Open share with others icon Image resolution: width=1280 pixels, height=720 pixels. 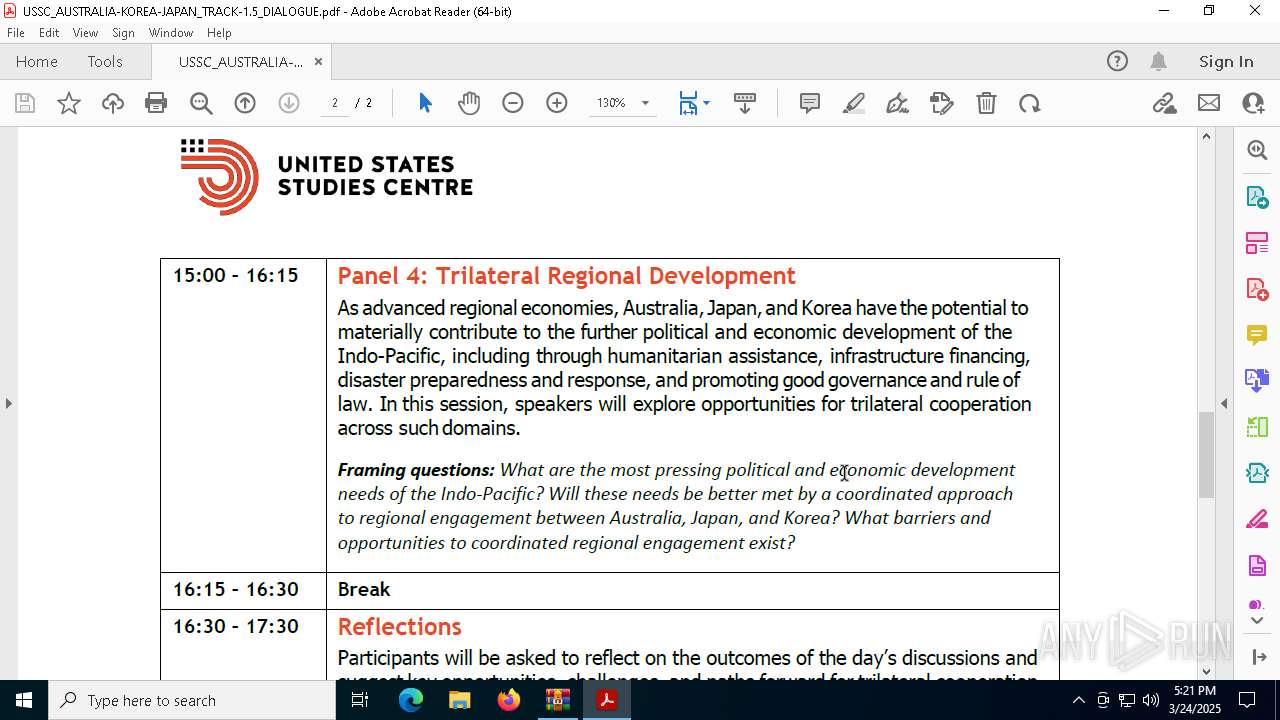coord(1253,103)
